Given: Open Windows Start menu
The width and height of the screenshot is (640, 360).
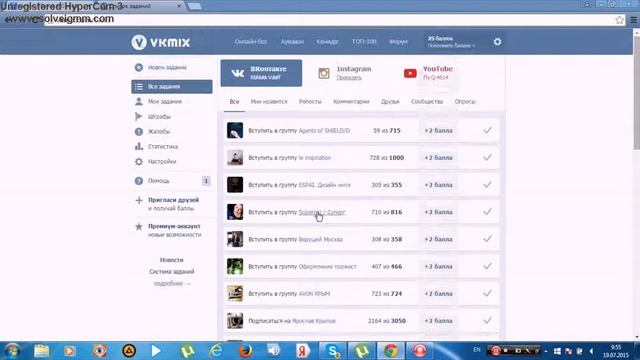Looking at the screenshot, I should click(x=12, y=351).
